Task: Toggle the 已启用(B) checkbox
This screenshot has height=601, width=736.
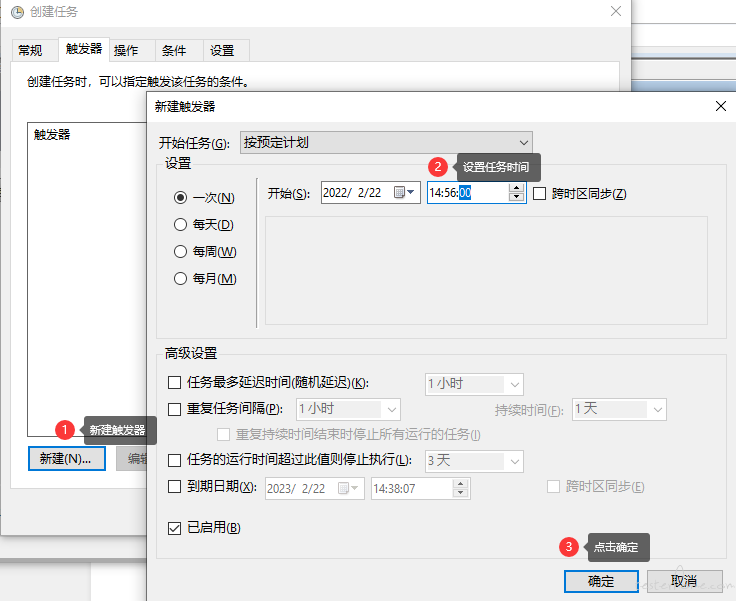Action: pyautogui.click(x=174, y=528)
